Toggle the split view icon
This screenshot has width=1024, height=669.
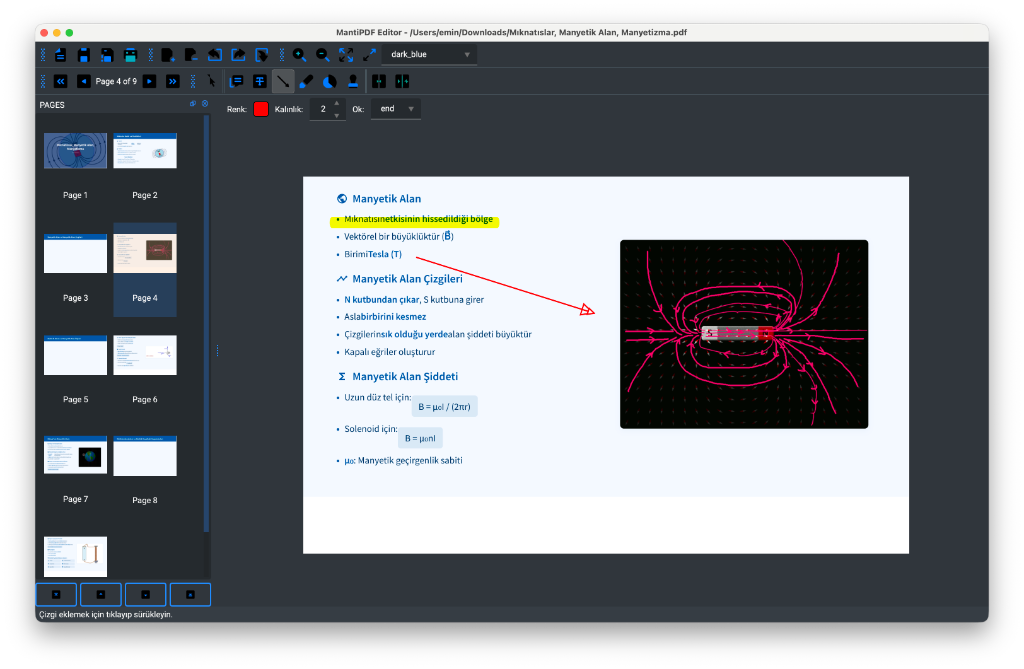(379, 81)
